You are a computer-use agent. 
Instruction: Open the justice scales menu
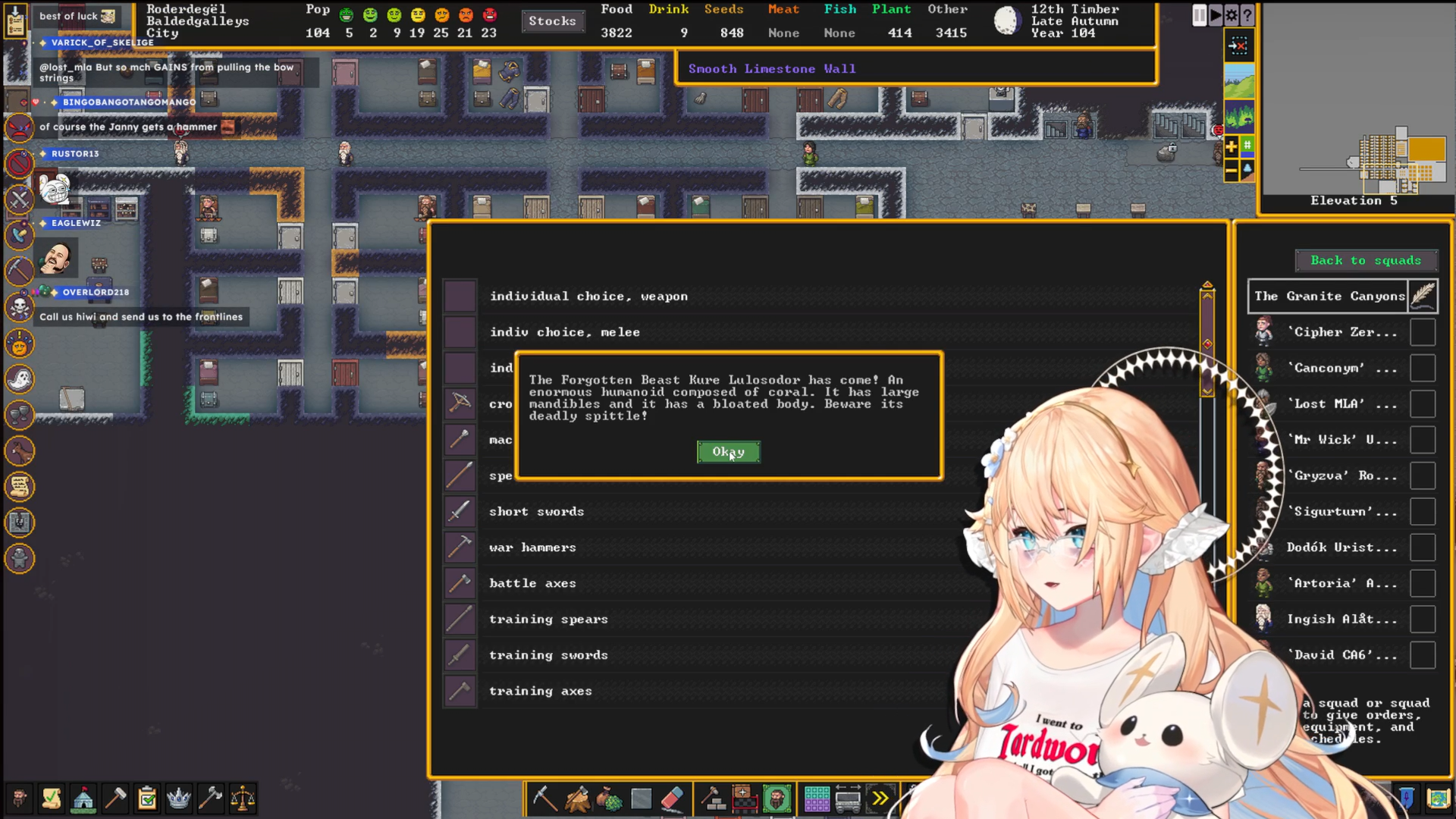click(243, 799)
